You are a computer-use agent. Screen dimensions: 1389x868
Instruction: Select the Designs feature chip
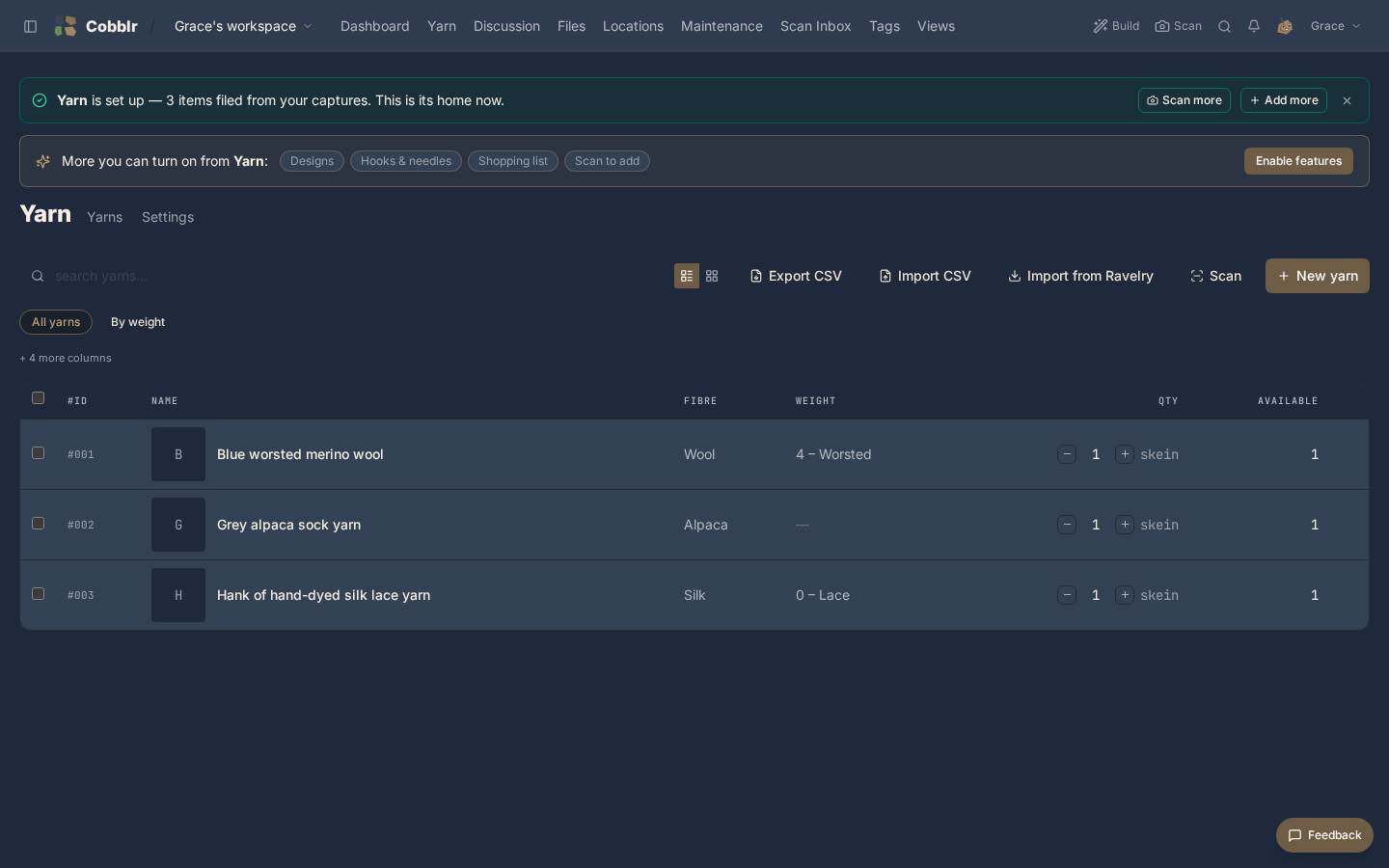(x=312, y=161)
